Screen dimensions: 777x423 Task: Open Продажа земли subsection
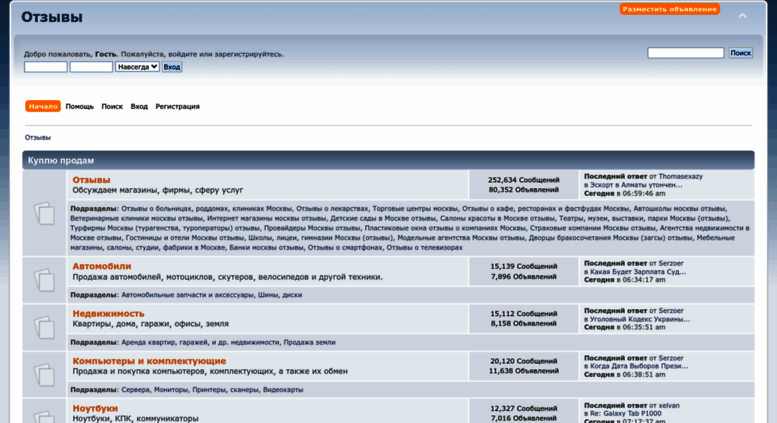pyautogui.click(x=309, y=342)
